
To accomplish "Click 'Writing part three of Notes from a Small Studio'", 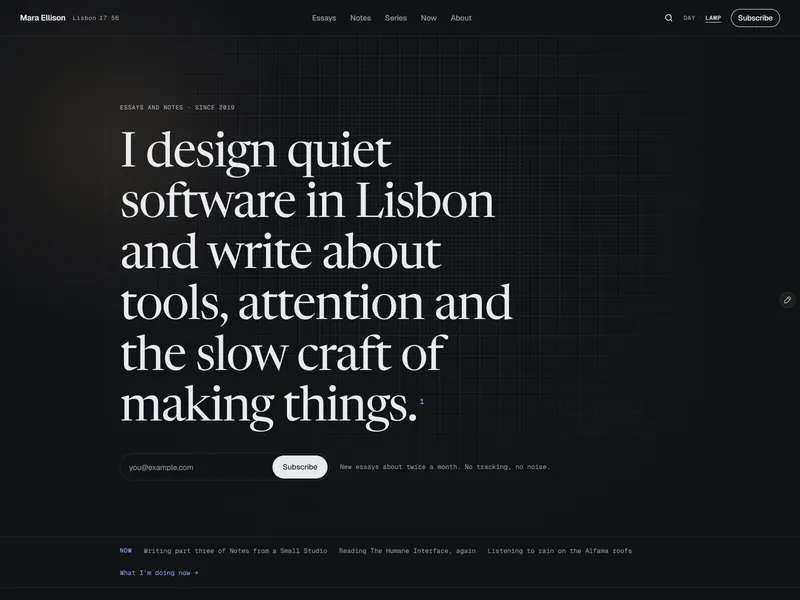I will 235,551.
